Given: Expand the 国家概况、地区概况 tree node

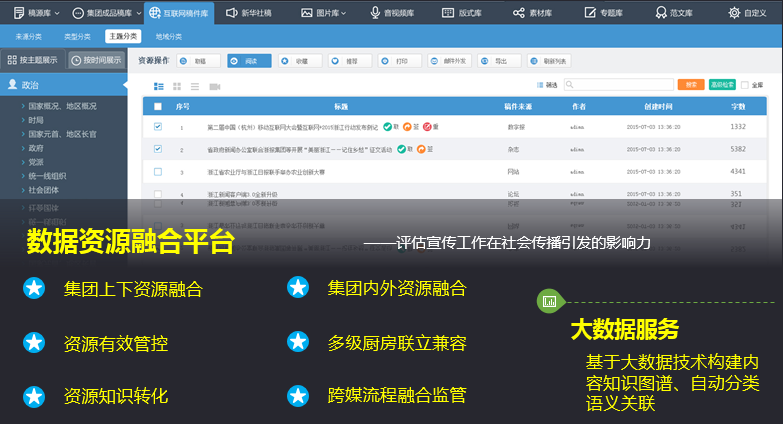Looking at the screenshot, I should (x=22, y=105).
